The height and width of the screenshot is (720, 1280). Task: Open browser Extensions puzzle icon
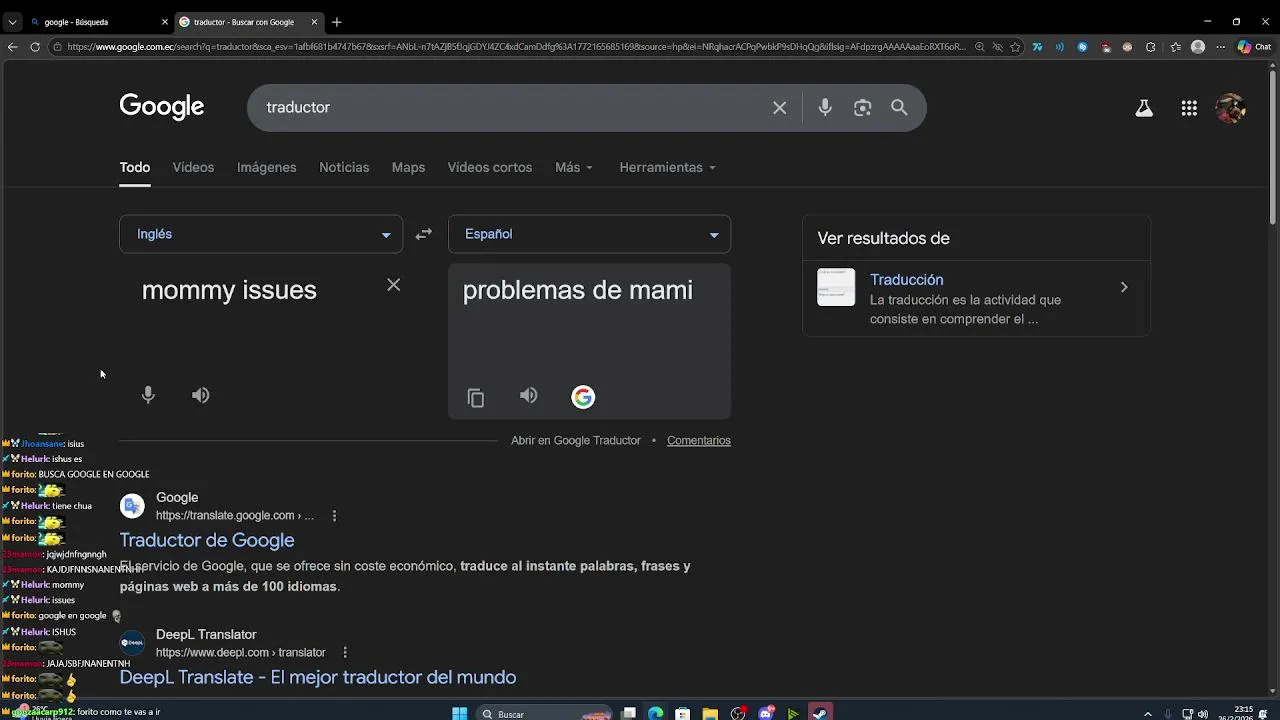[1150, 47]
